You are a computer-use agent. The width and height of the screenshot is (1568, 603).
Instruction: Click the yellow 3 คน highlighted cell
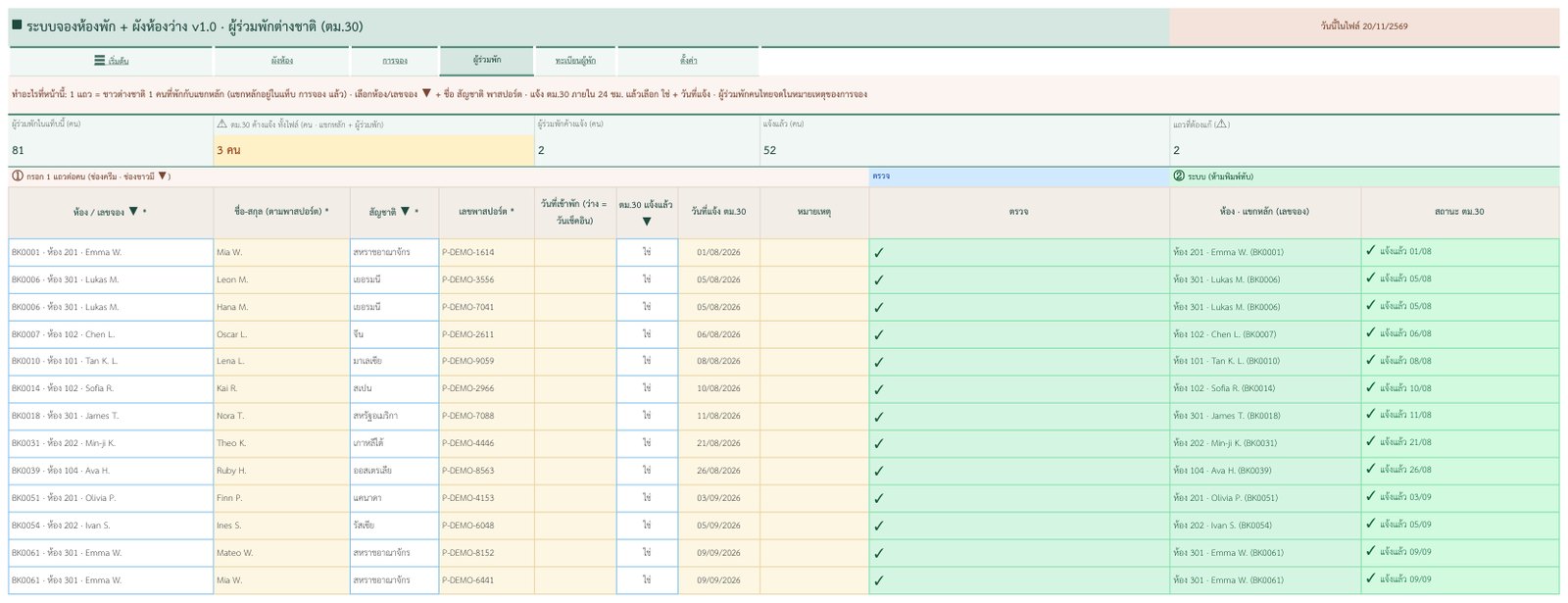click(x=373, y=150)
